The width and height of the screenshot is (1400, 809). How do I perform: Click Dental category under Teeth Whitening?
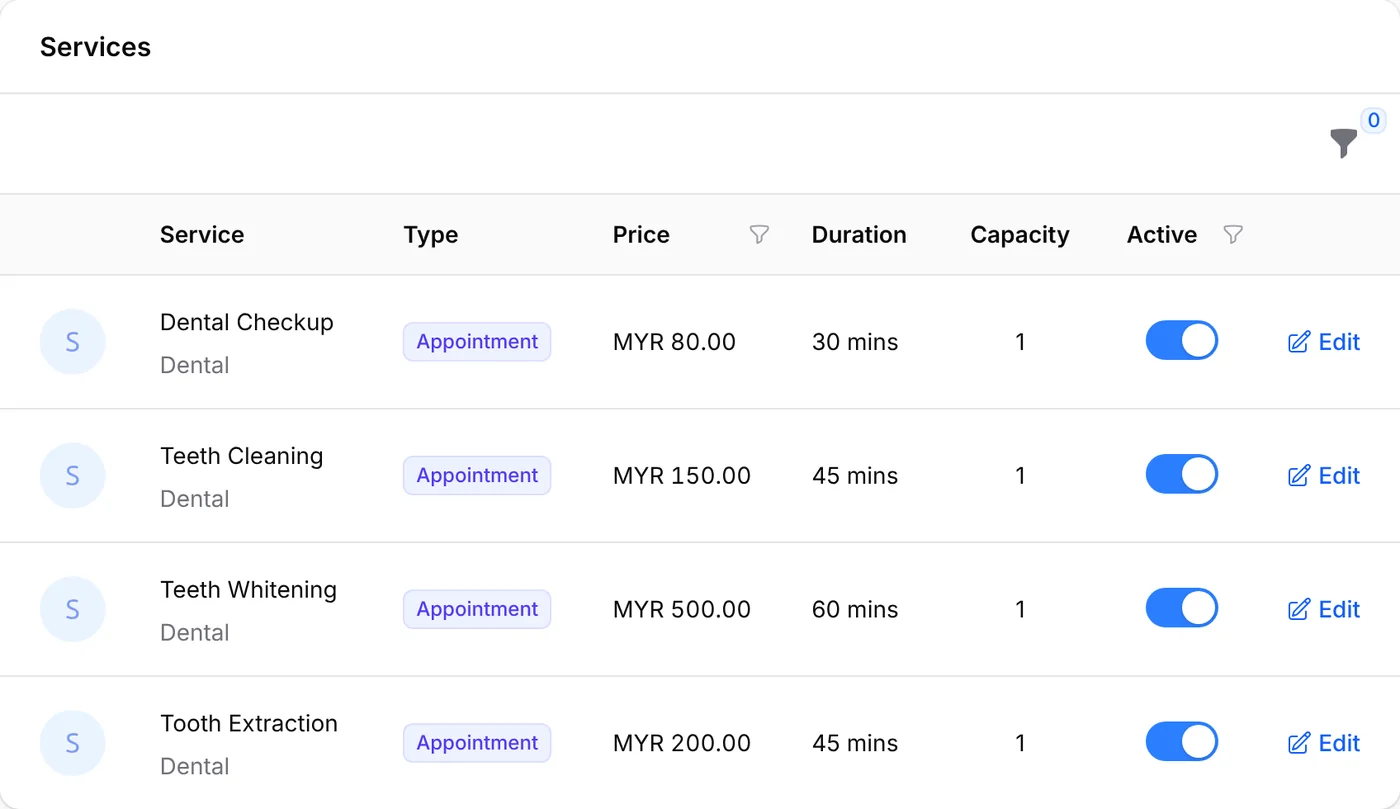coord(195,633)
